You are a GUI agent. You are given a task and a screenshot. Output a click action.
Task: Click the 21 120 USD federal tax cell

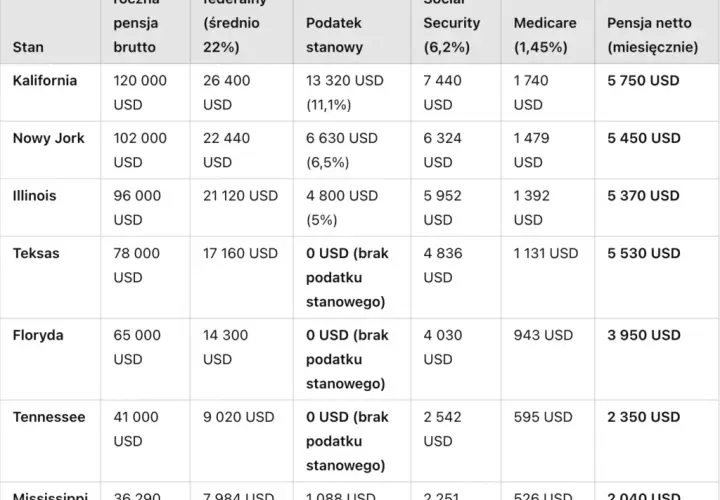pos(241,196)
